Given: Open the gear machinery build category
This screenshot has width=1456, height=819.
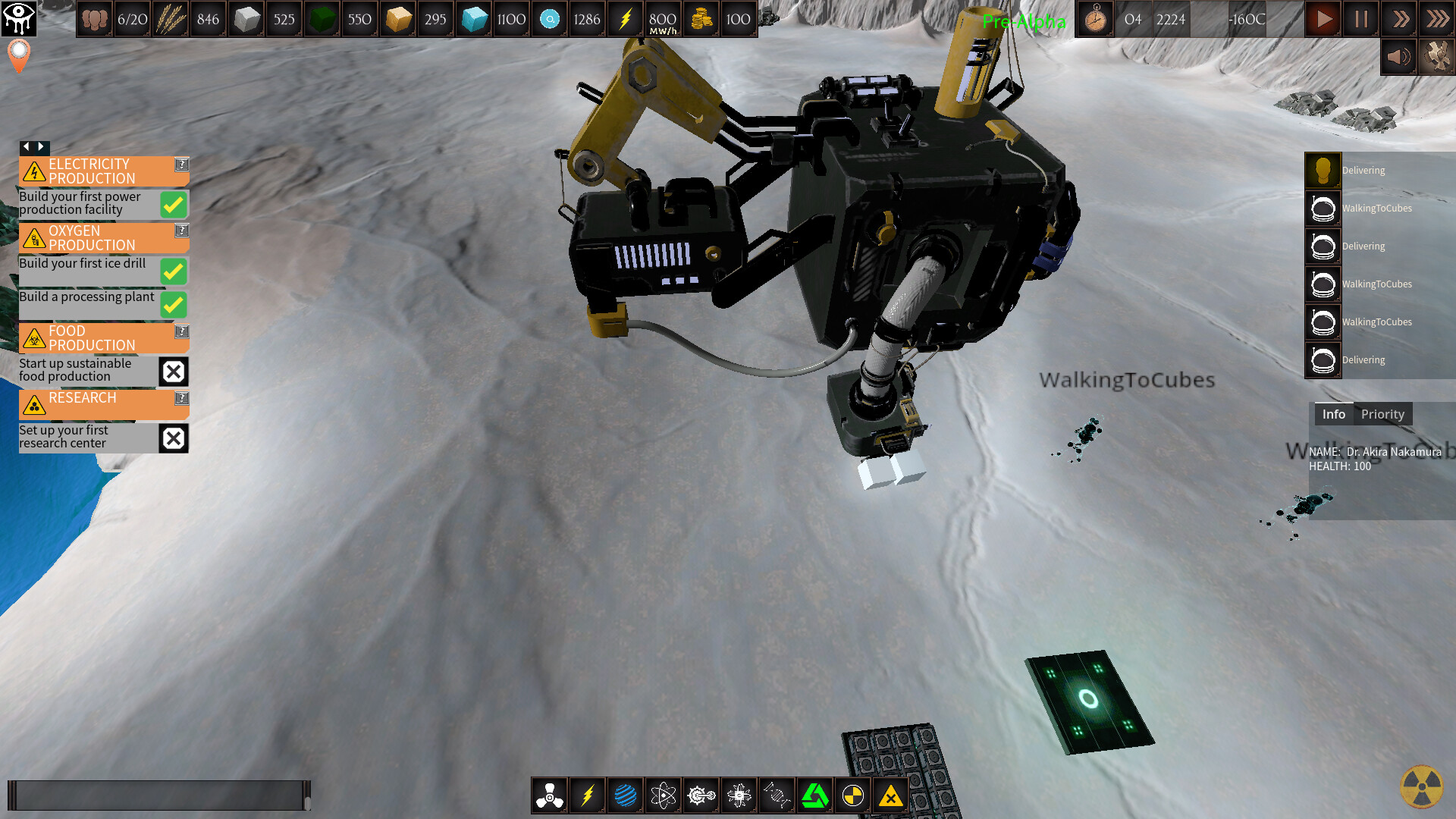Looking at the screenshot, I should point(701,795).
